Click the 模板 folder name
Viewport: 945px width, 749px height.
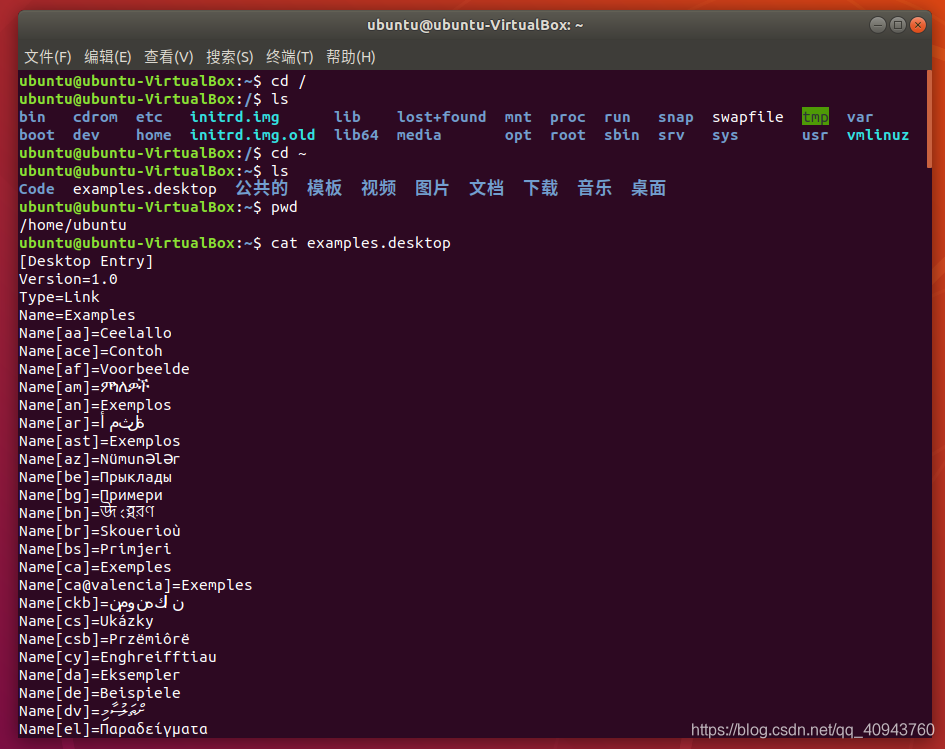click(324, 189)
